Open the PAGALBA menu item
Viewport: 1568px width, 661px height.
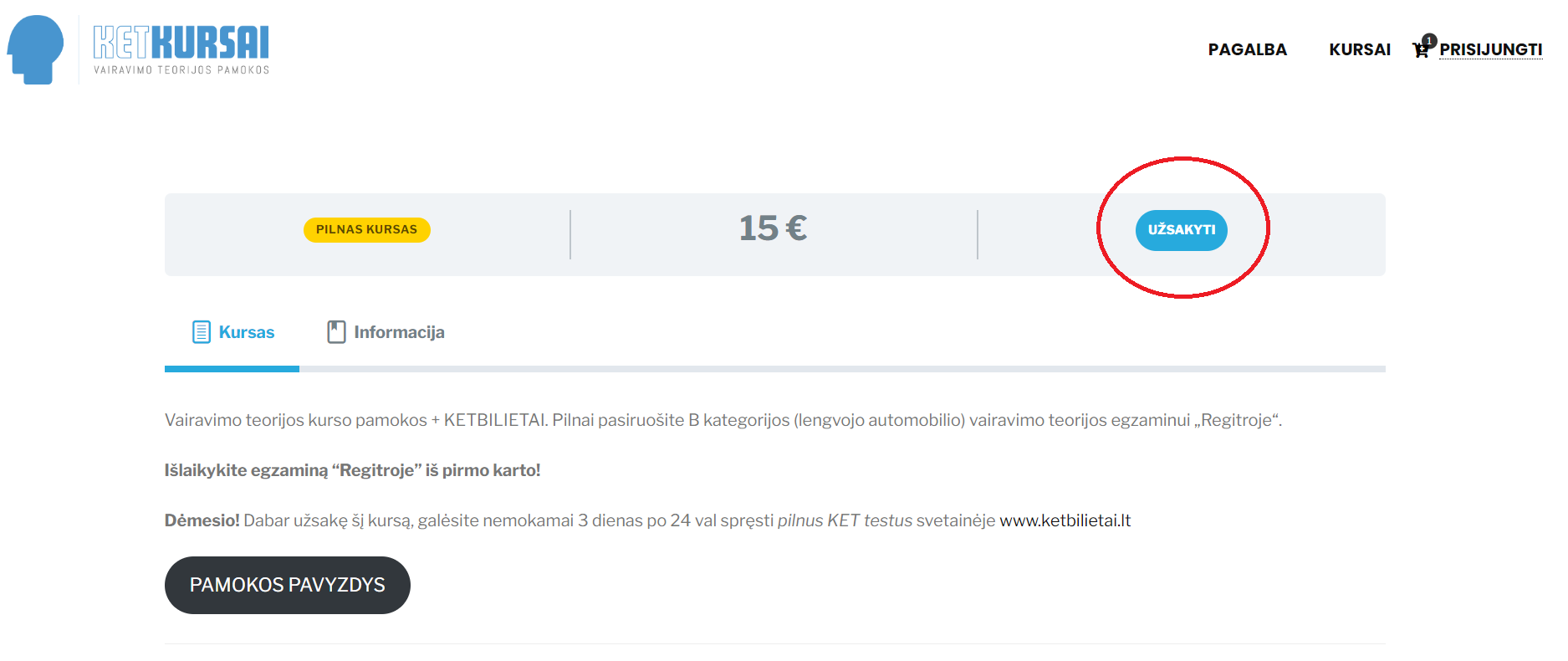[x=1247, y=49]
